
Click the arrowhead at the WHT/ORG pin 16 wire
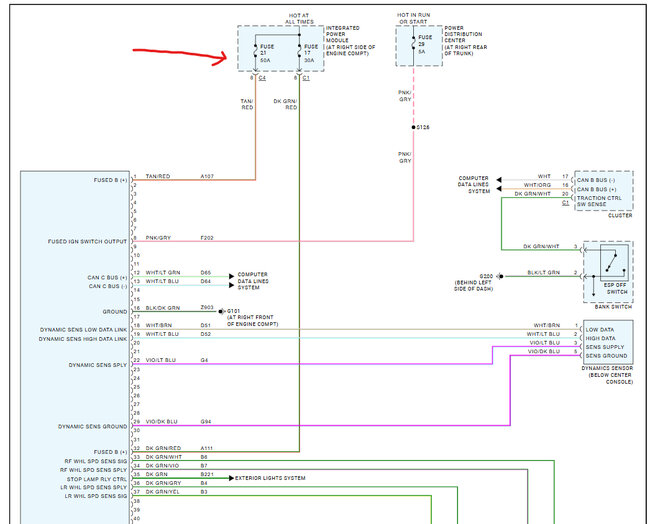pos(499,189)
